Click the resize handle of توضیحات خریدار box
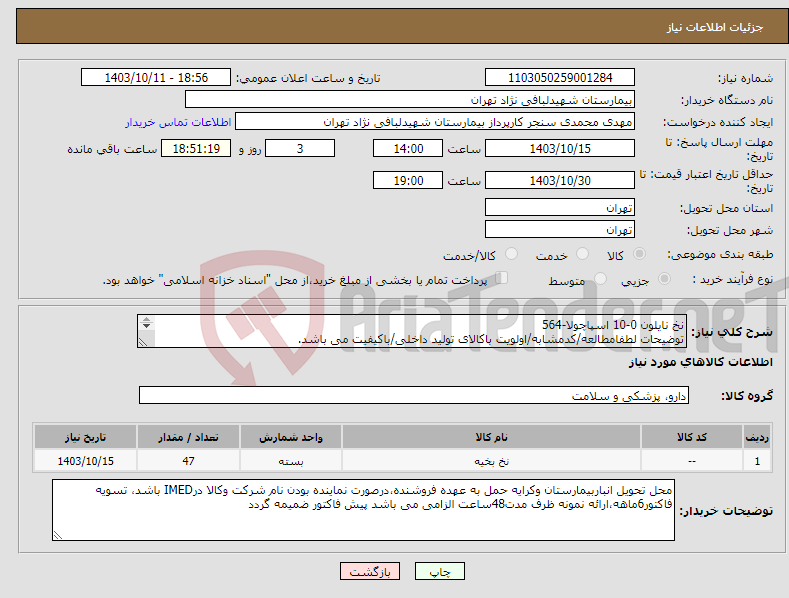This screenshot has height=598, width=789. click(58, 536)
